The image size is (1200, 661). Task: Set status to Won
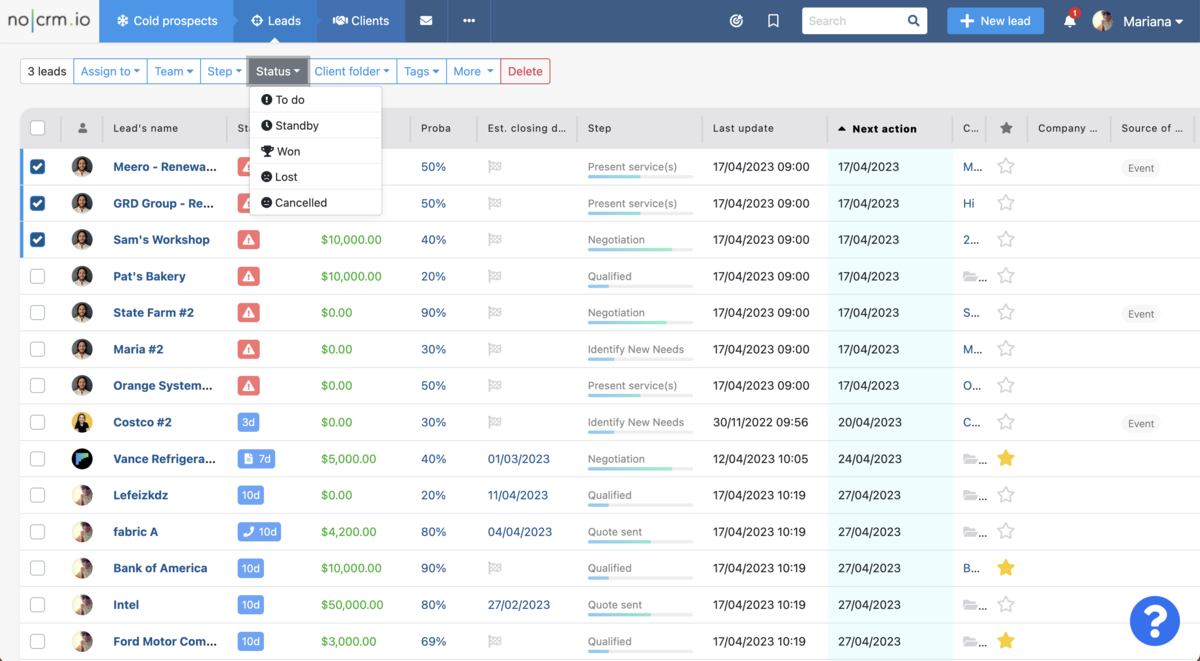(315, 151)
